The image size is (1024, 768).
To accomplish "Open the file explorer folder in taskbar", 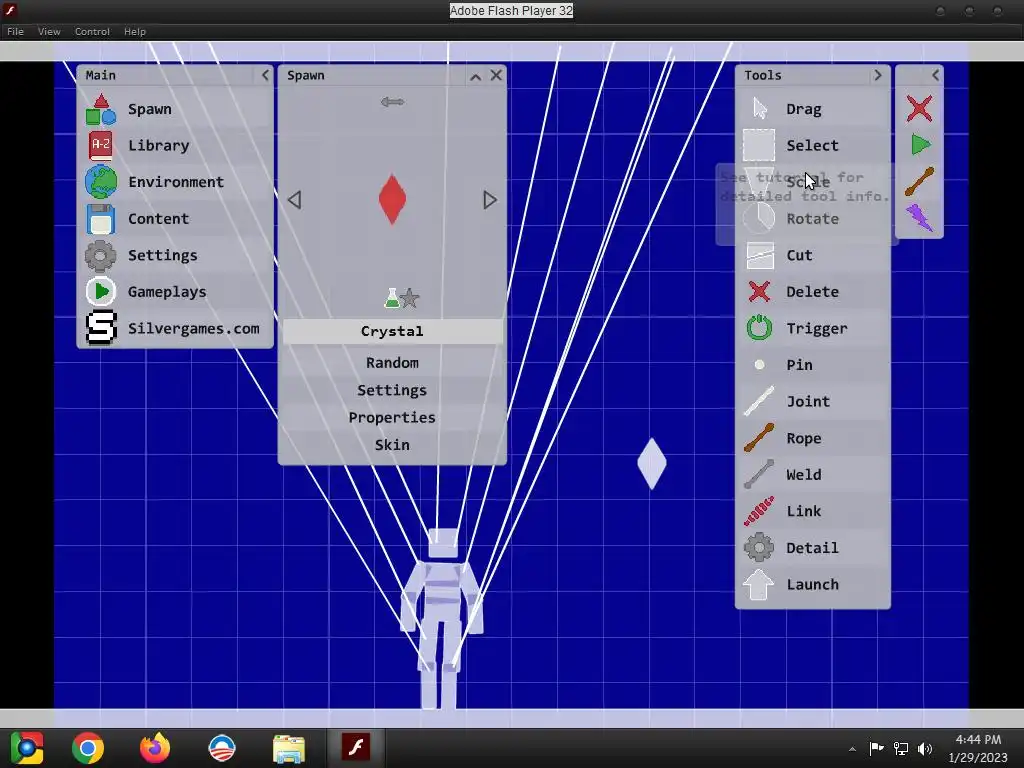I will (x=289, y=748).
